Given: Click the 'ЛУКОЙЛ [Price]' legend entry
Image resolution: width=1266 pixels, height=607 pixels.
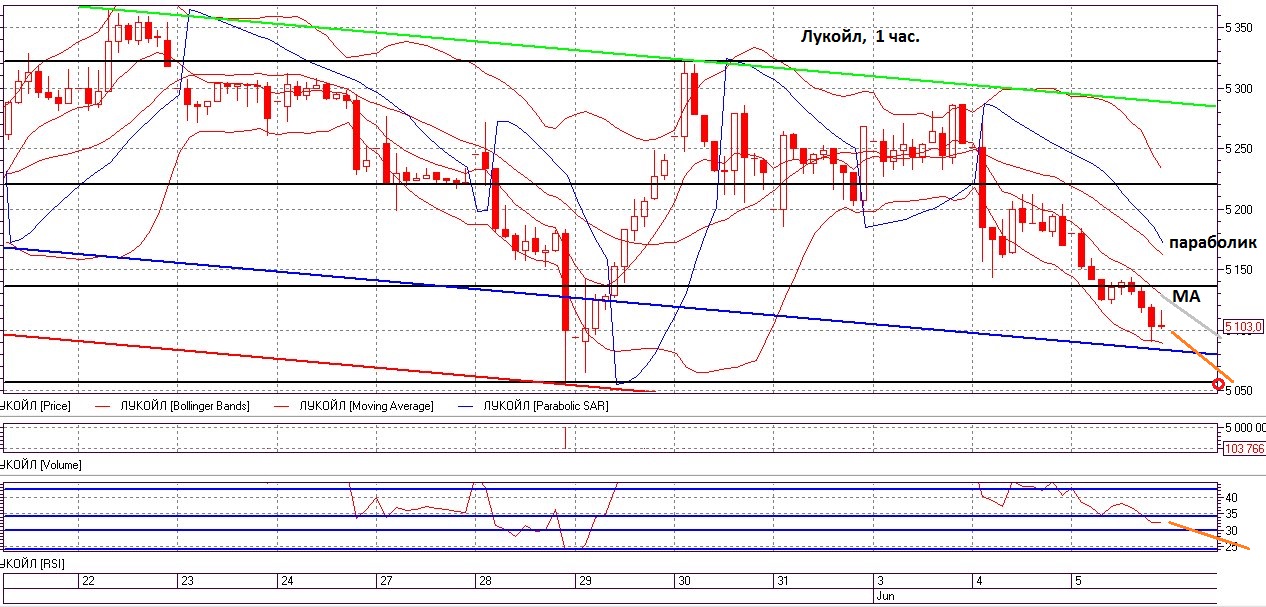Looking at the screenshot, I should pyautogui.click(x=33, y=406).
